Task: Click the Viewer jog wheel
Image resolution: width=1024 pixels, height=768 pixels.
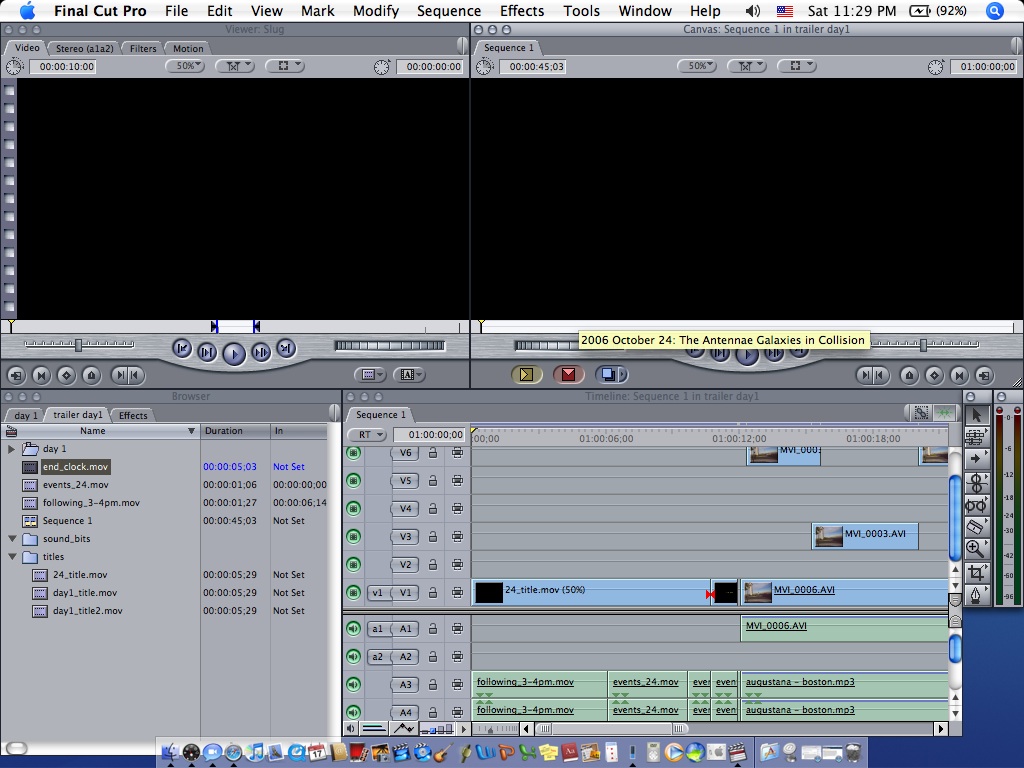Action: (390, 345)
